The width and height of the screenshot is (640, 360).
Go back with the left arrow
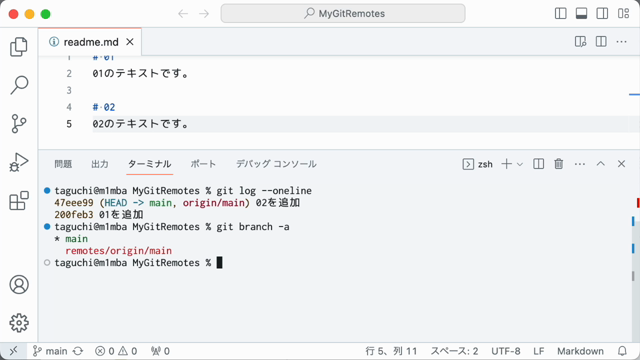pos(183,13)
